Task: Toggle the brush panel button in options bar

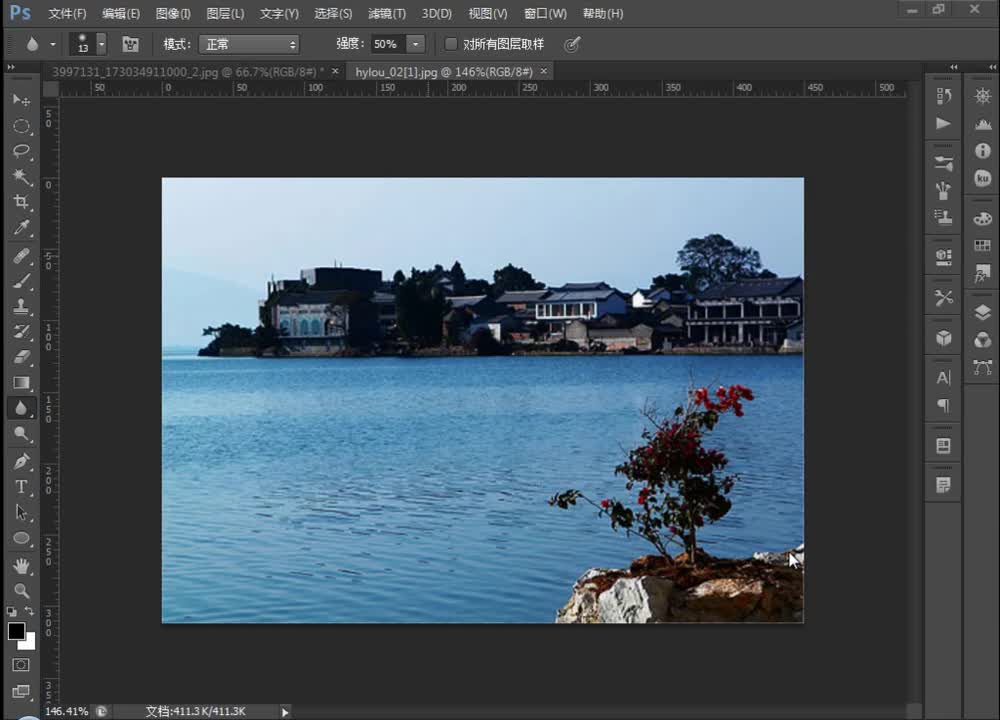Action: tap(130, 44)
